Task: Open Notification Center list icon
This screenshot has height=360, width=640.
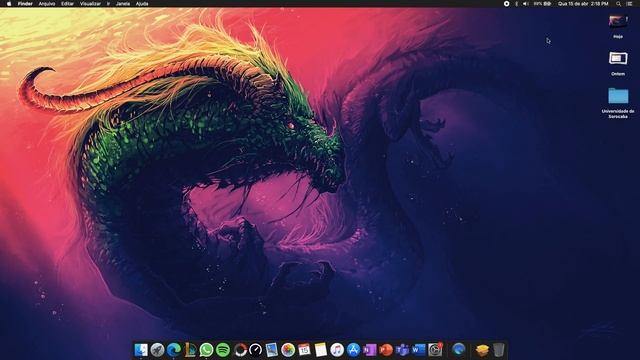Action: click(x=629, y=4)
